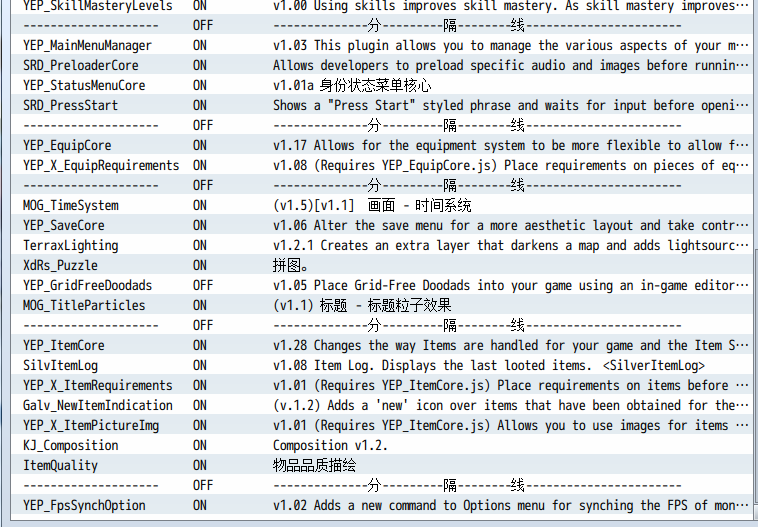Click the '标题粒子效果' description
This screenshot has height=527, width=758.
pyautogui.click(x=362, y=306)
